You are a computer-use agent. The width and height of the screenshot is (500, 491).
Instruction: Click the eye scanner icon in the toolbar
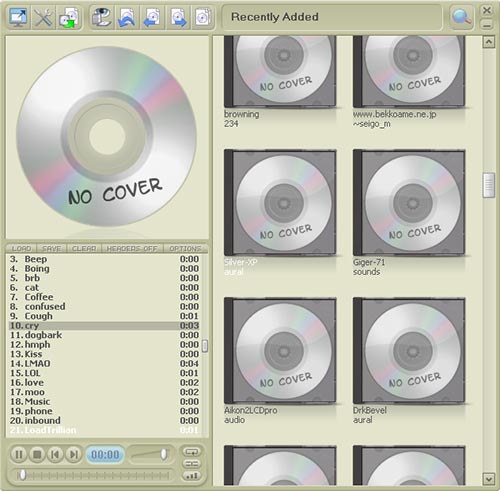(x=102, y=17)
